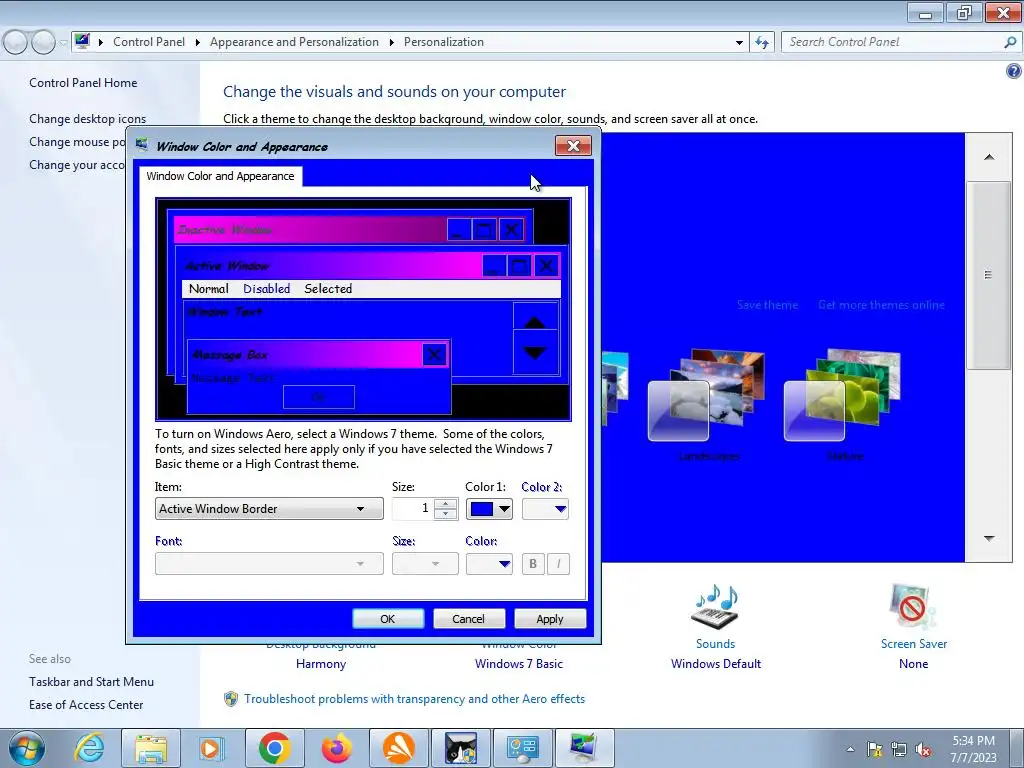Click theme list scrollbar up arrow
1024x768 pixels.
pyautogui.click(x=989, y=157)
